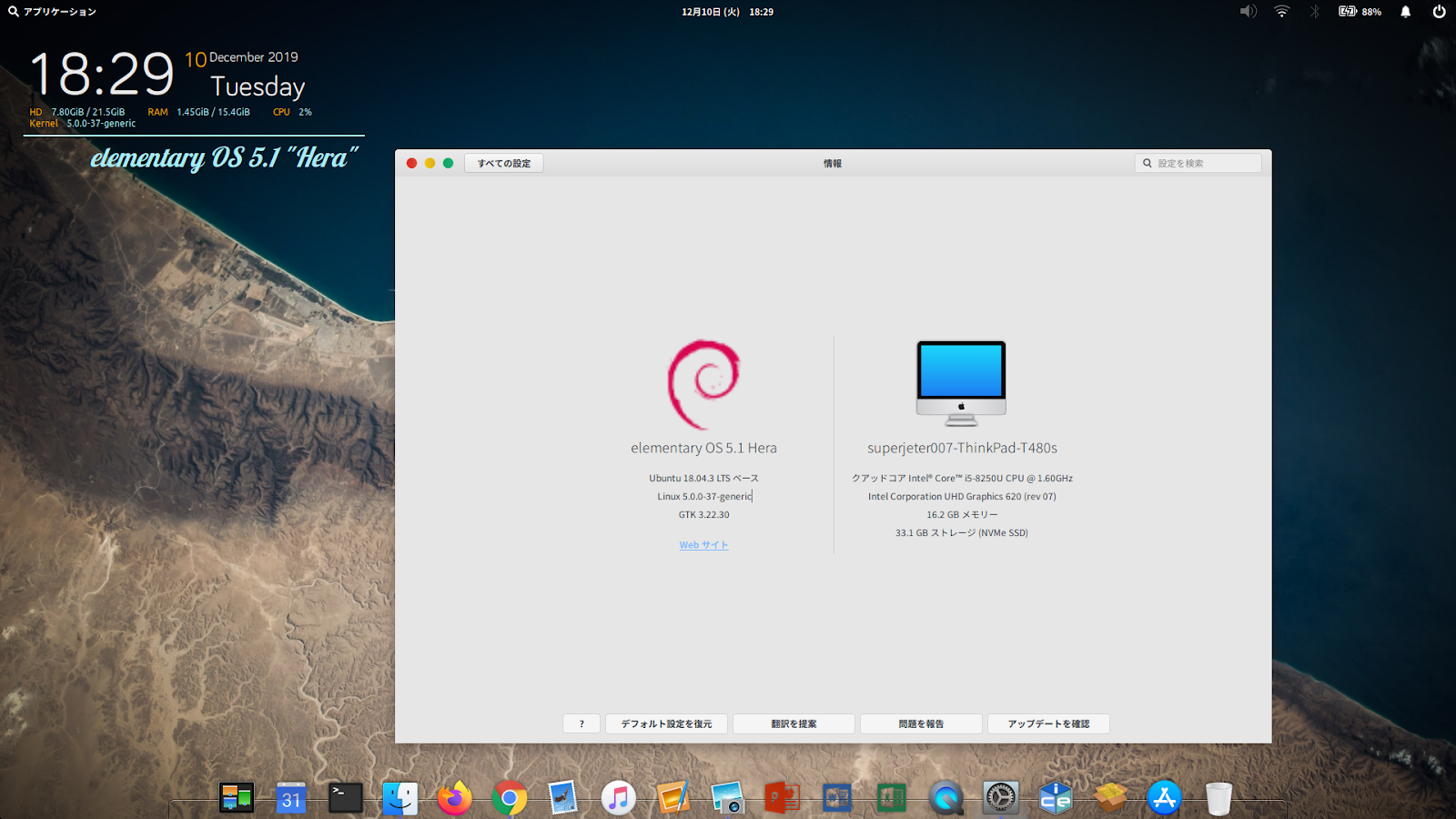Click the Debian swirl logo

tap(703, 384)
